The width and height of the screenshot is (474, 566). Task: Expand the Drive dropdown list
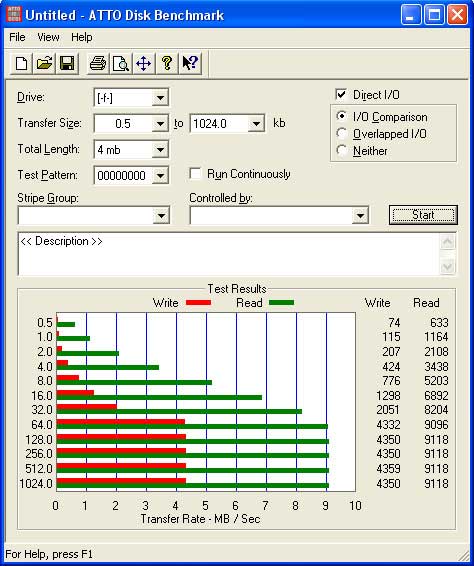160,97
